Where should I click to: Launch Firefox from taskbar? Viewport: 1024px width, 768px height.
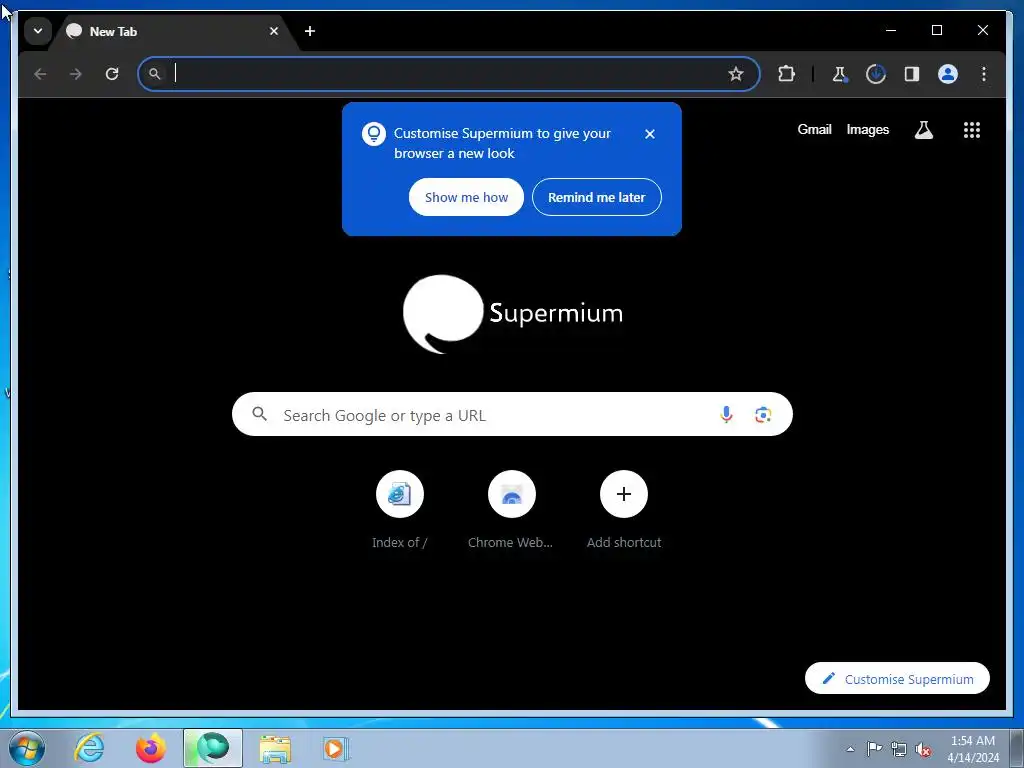(x=151, y=748)
